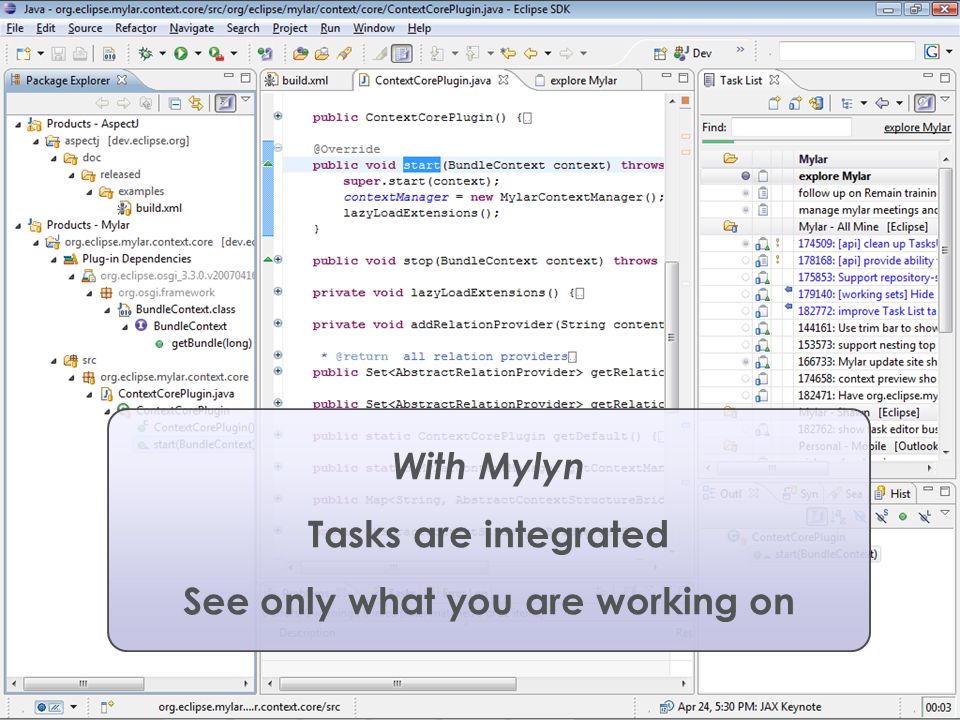This screenshot has width=960, height=720.
Task: Activate the manage mylar meetings task dot
Action: 746,210
